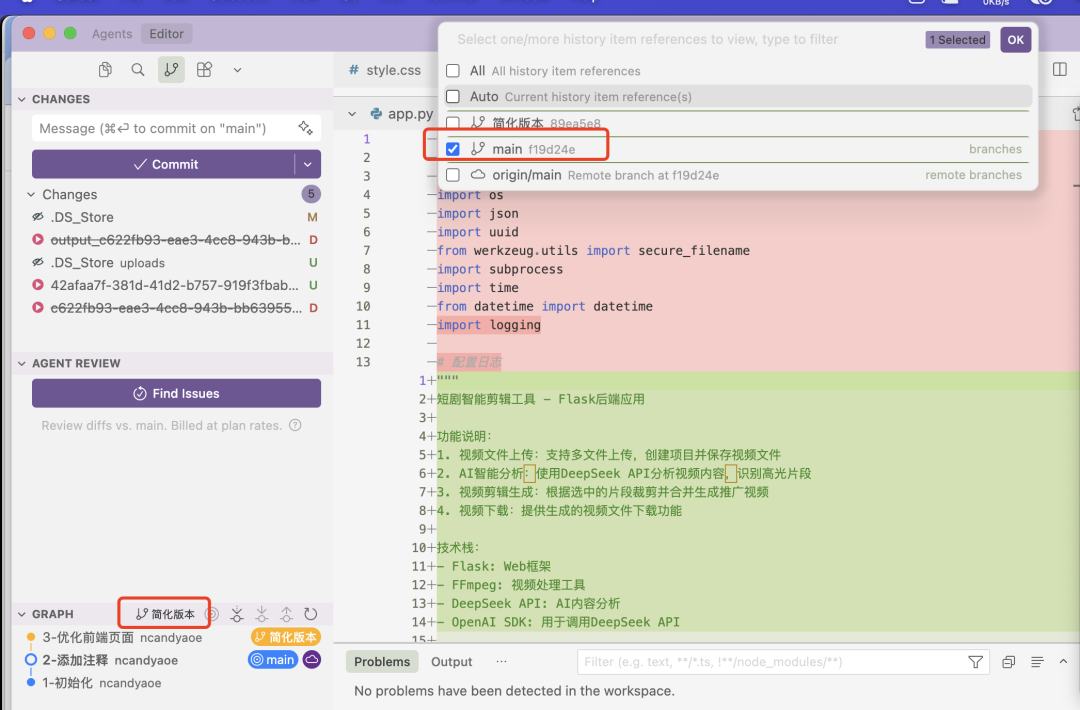Viewport: 1080px width, 710px height.
Task: Maximize the bottom panel with the chevron
Action: [x=1063, y=662]
